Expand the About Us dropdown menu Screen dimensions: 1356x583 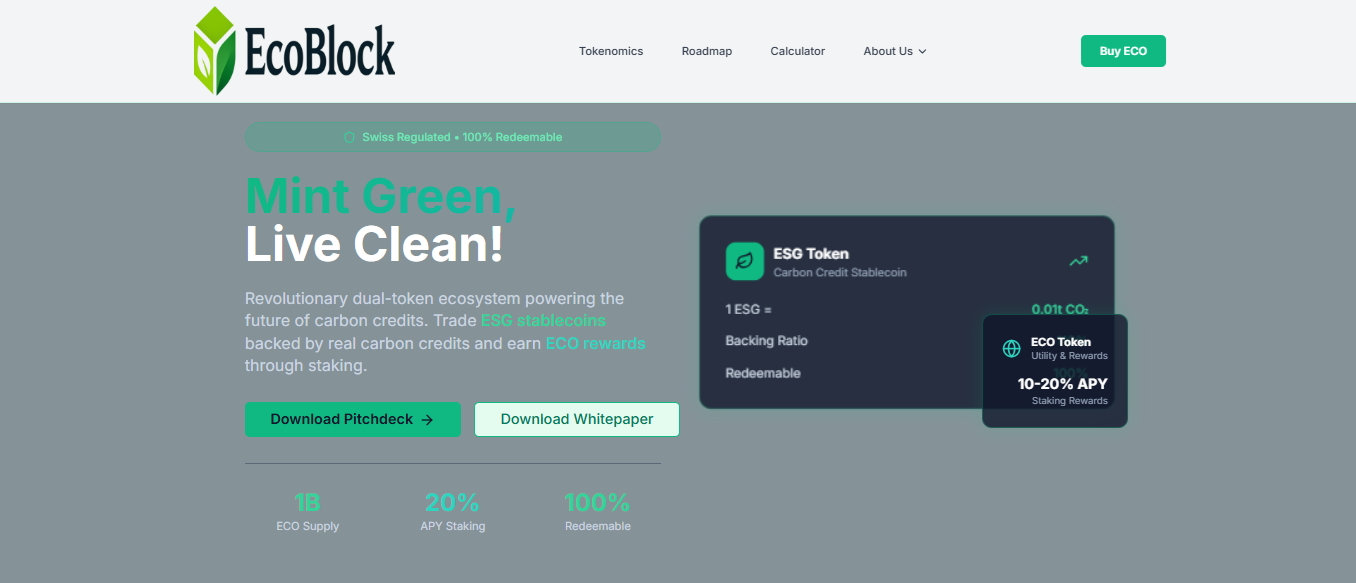click(x=895, y=51)
